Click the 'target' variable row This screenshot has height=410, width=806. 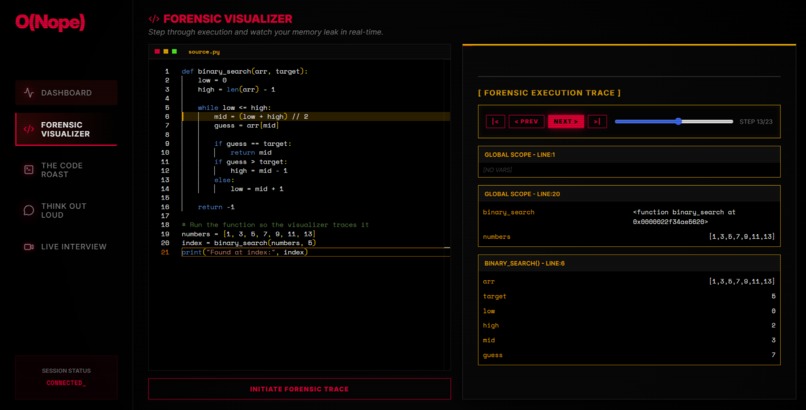[x=629, y=296]
